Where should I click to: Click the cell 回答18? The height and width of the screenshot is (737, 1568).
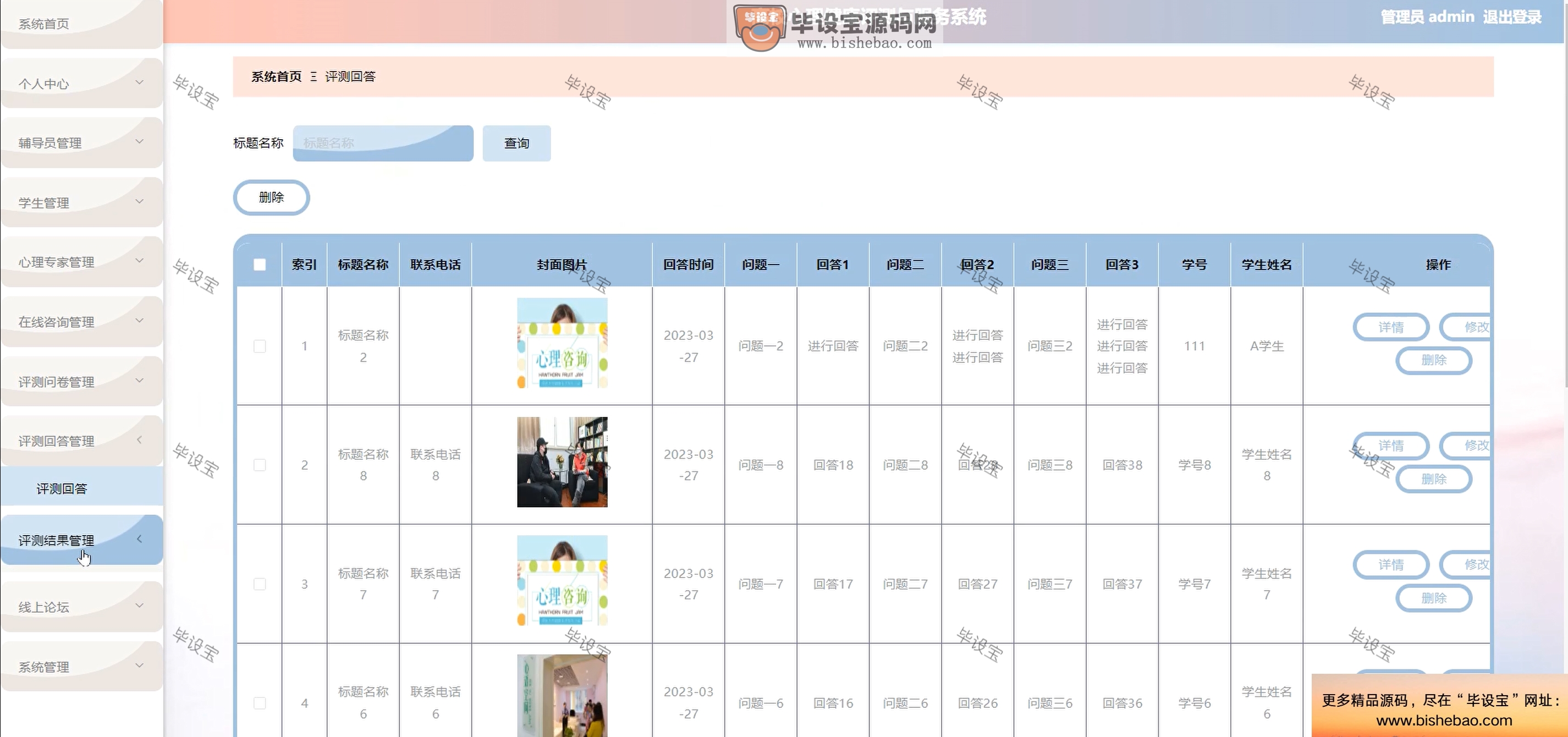(x=833, y=465)
